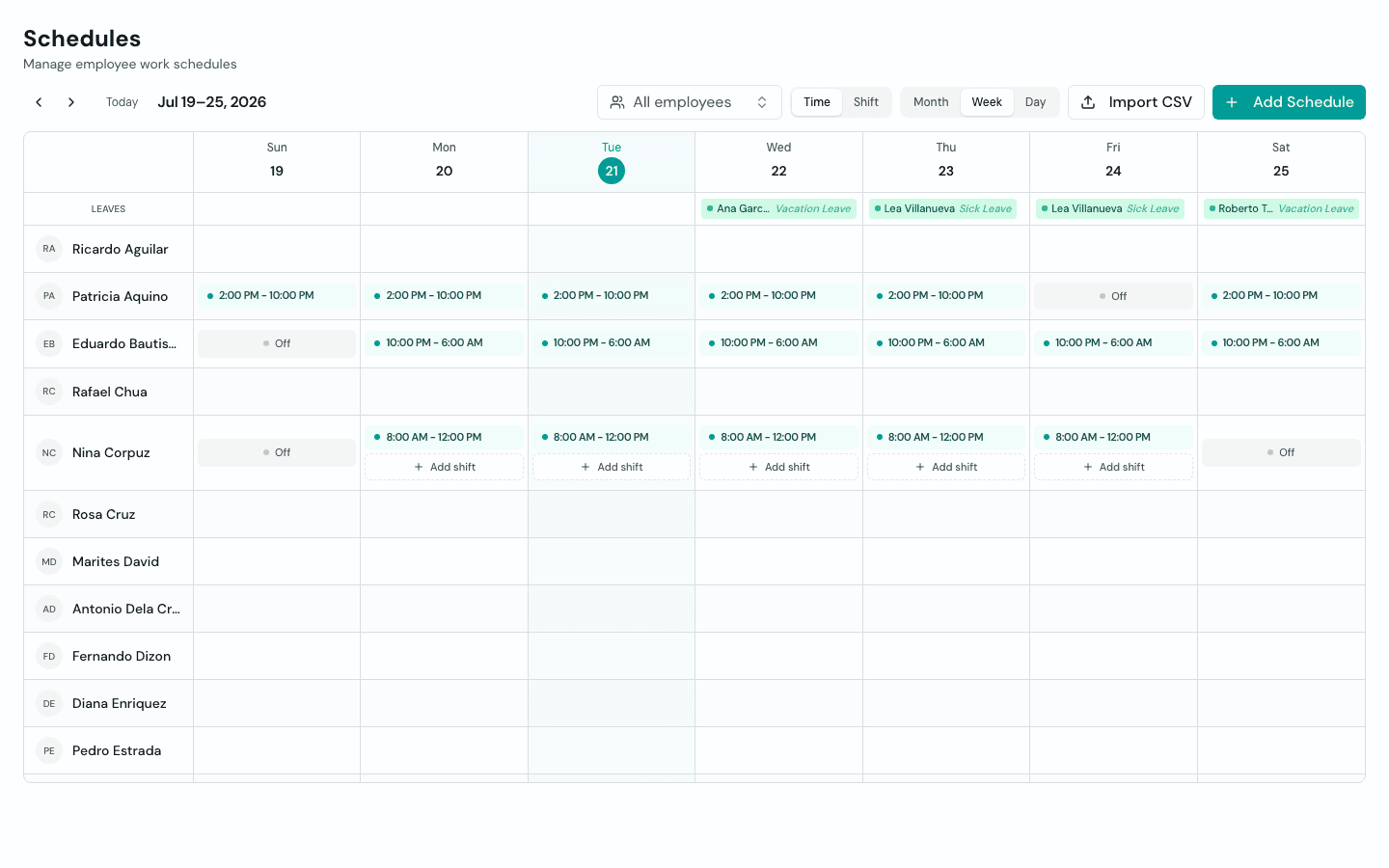This screenshot has height=868, width=1389.
Task: Select the Month tab
Action: tap(931, 102)
